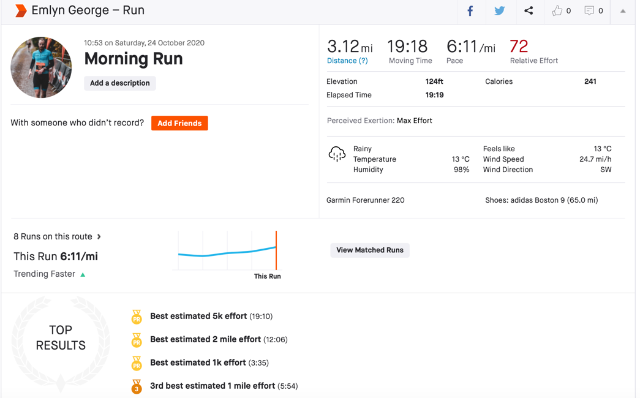Share run on Twitter icon

pyautogui.click(x=500, y=11)
